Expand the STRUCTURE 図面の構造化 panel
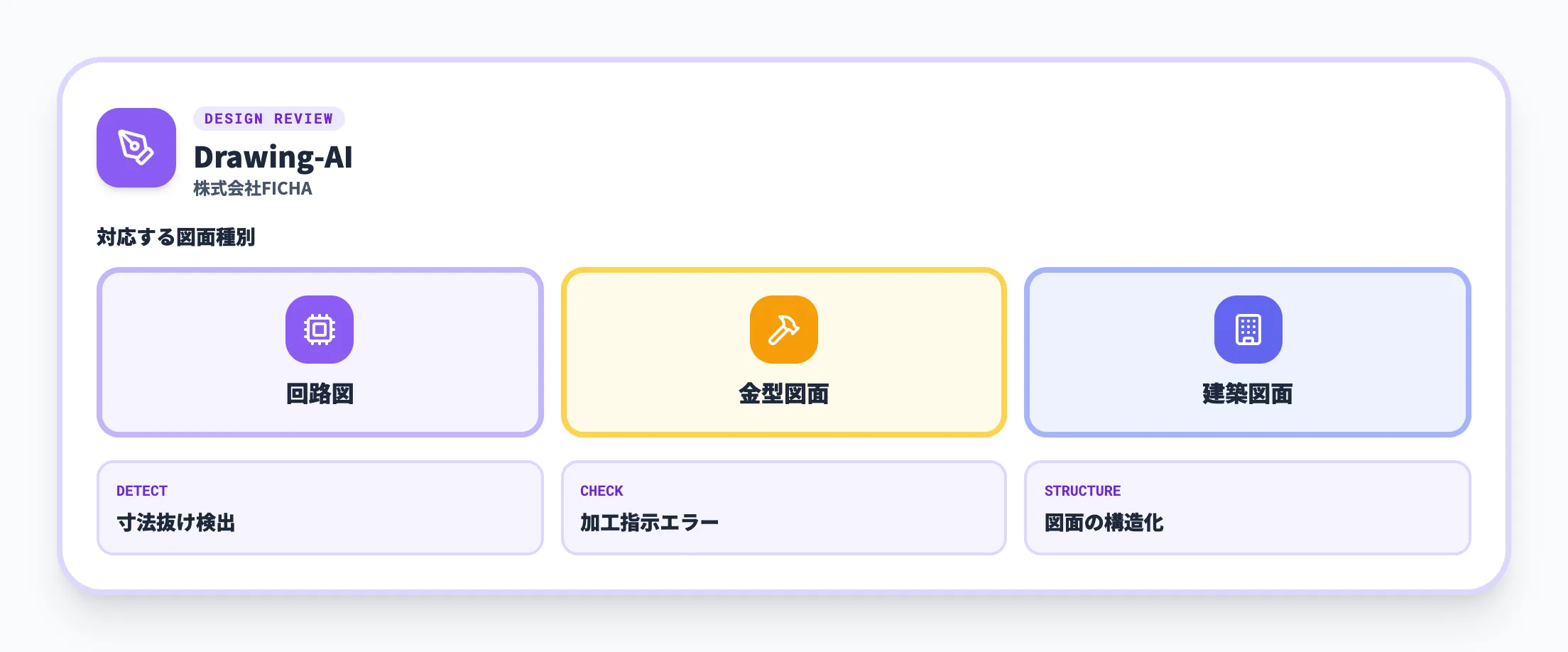The width and height of the screenshot is (1568, 652). coord(1248,507)
